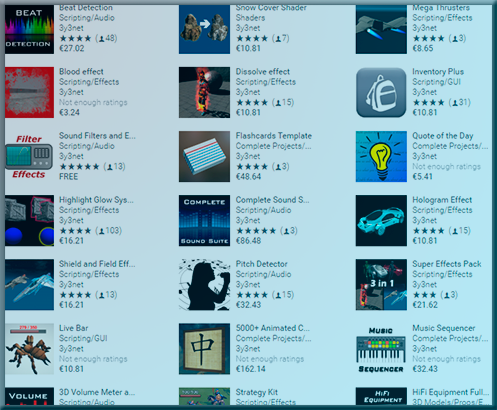
Task: Click the Snow Cover Shader rocks thumbnail
Action: 204,29
